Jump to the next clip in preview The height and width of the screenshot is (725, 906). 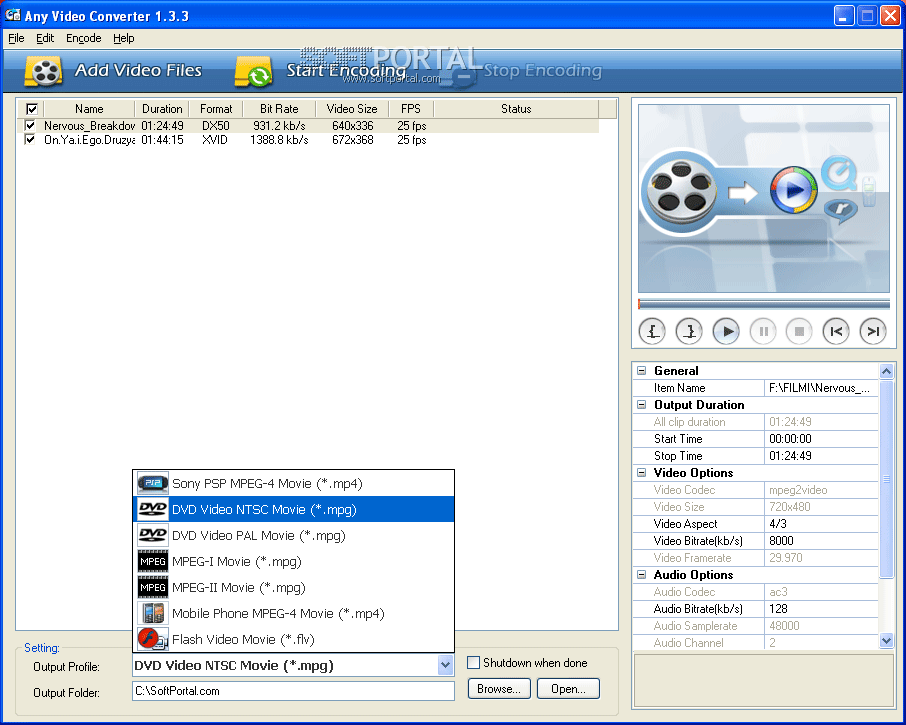tap(872, 332)
